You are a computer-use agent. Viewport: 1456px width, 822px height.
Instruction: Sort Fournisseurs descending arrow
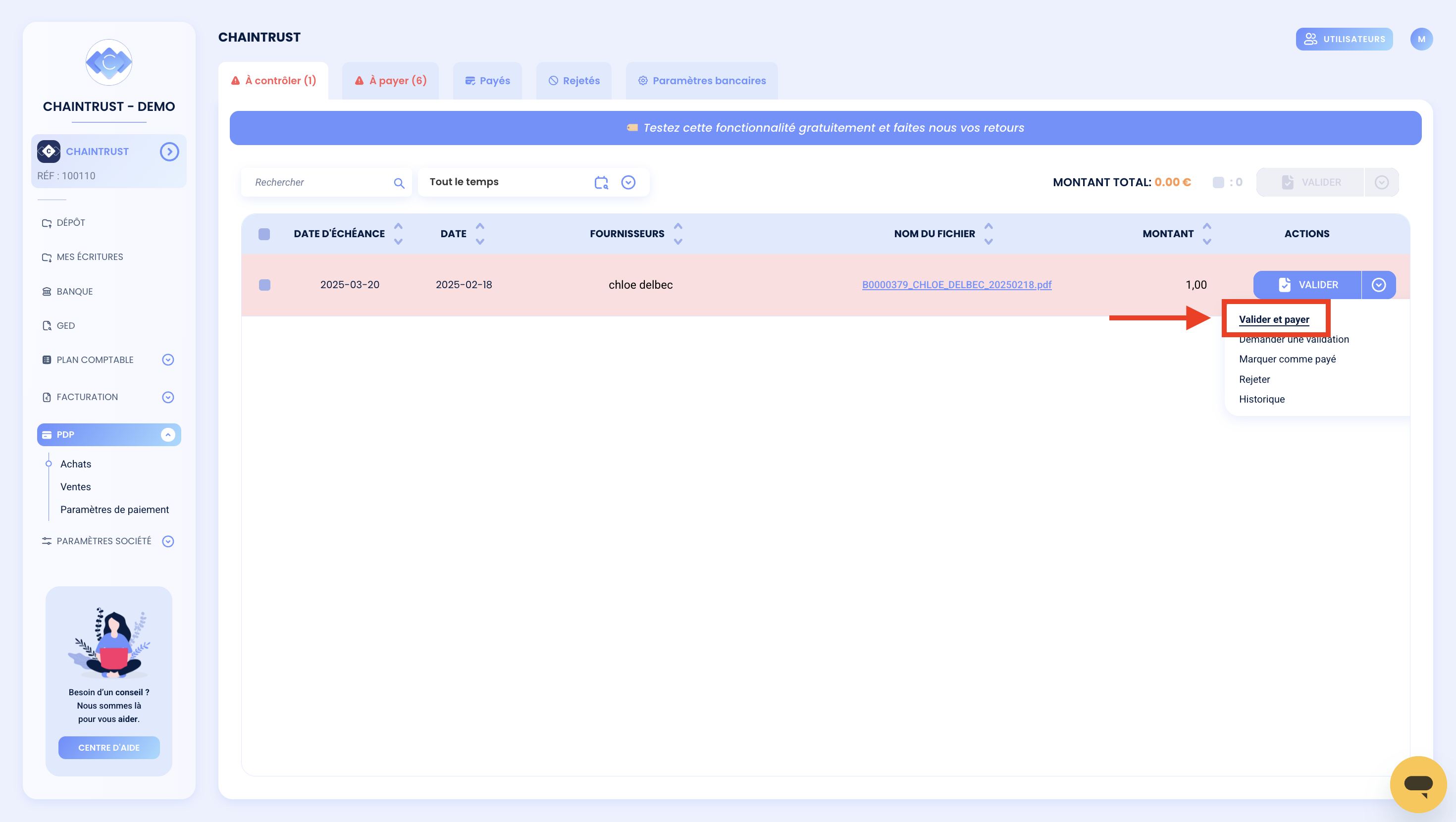click(x=677, y=241)
